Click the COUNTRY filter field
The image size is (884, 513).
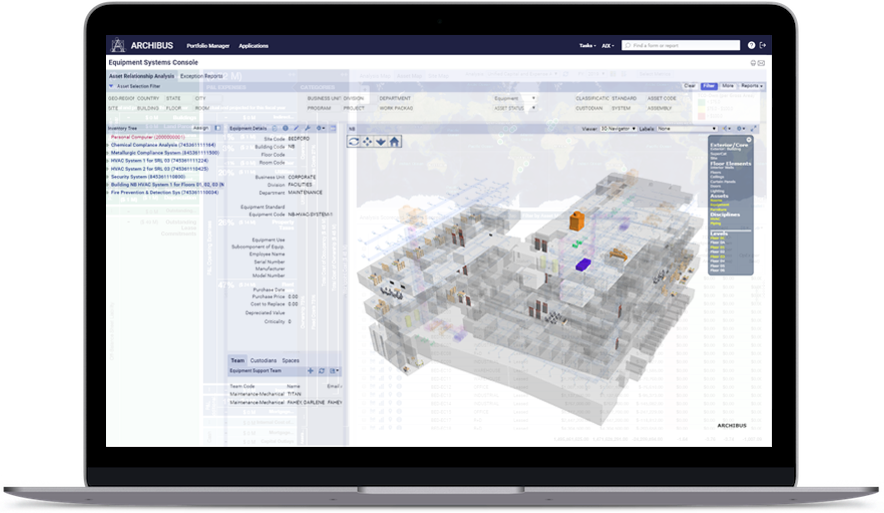pos(148,98)
